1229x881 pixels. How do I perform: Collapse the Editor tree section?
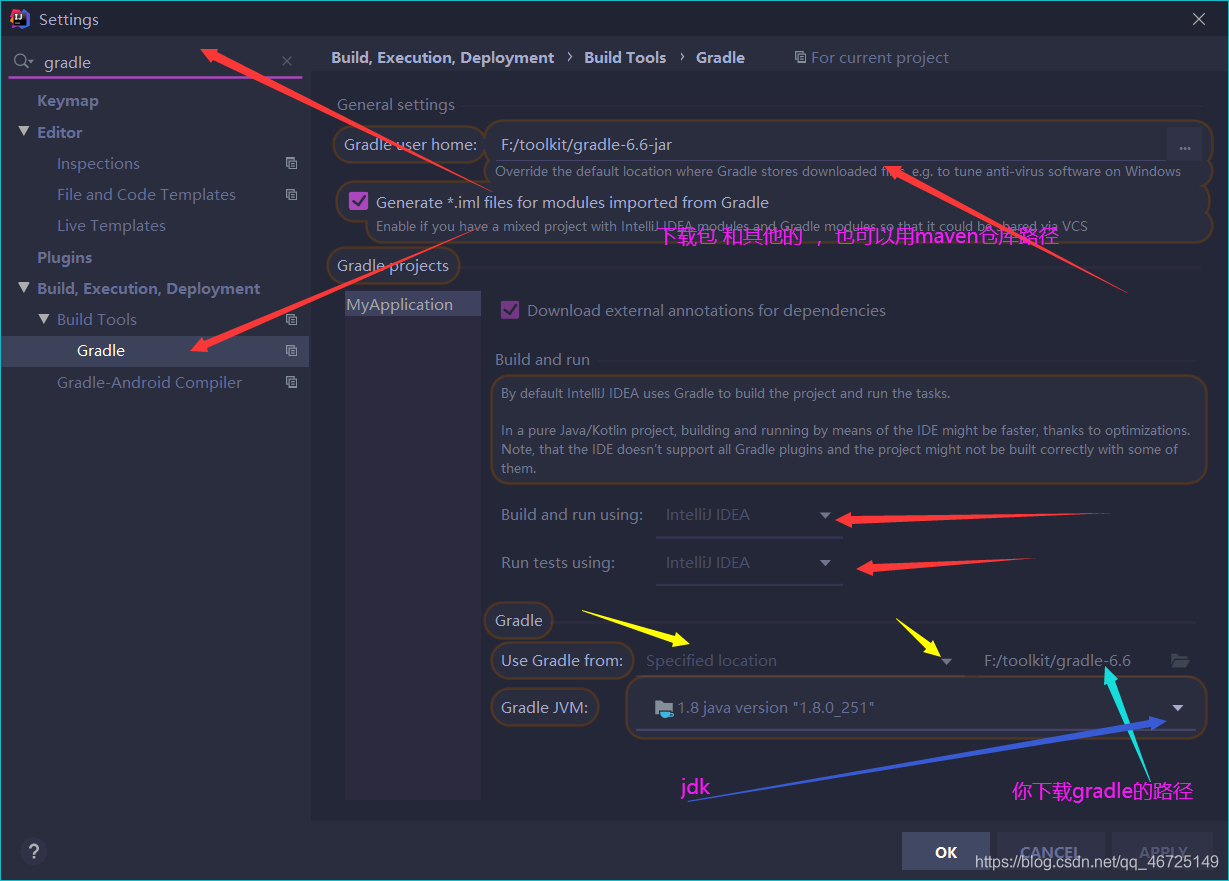[x=24, y=132]
